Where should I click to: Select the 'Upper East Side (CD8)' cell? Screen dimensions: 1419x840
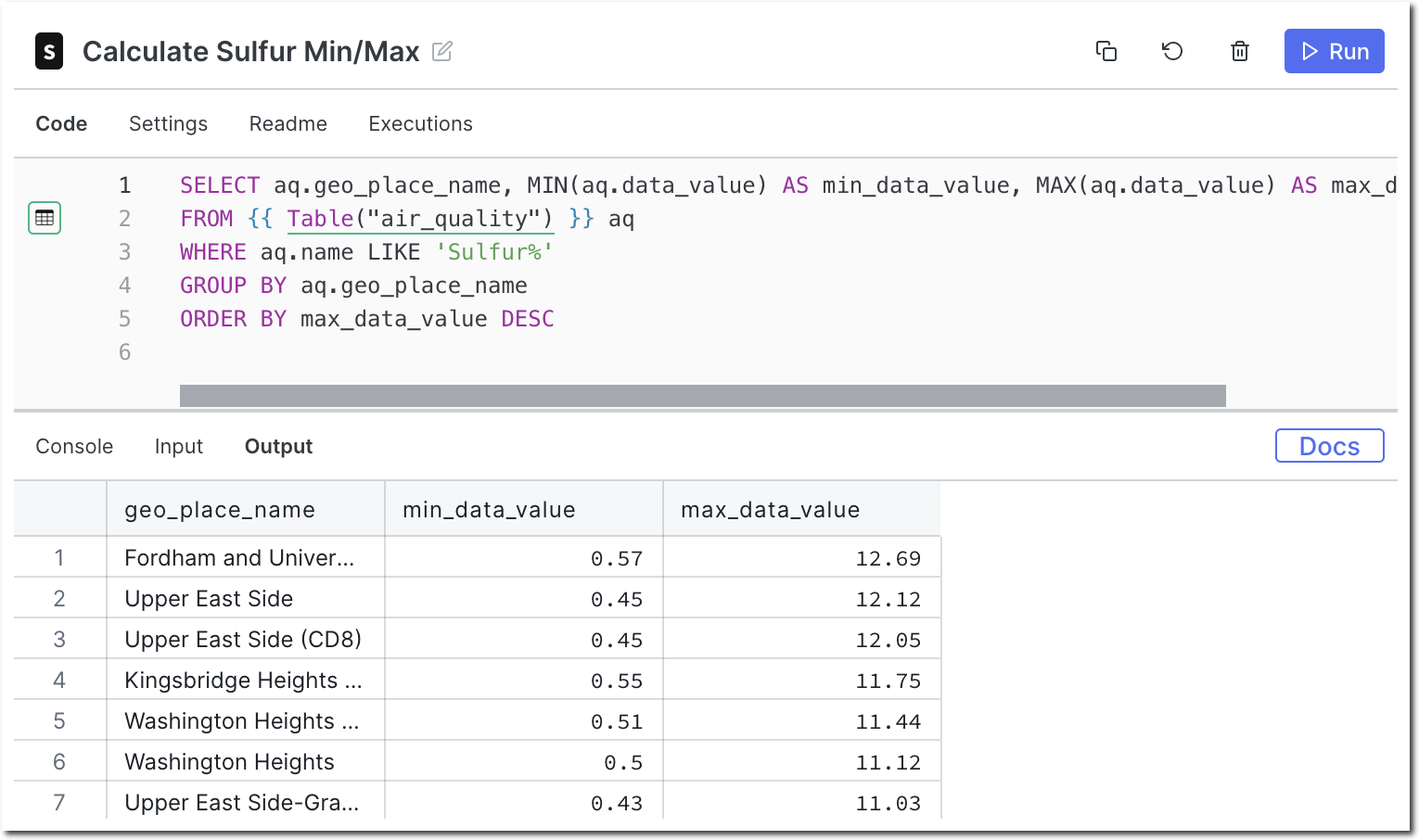pyautogui.click(x=246, y=639)
